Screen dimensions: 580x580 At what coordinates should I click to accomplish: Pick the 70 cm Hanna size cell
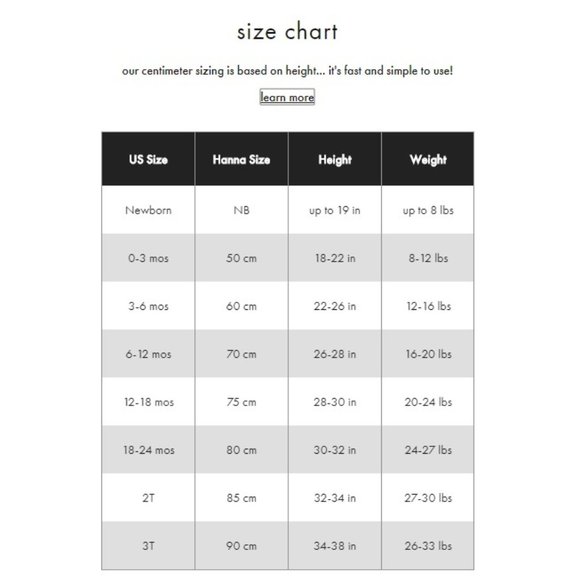[x=242, y=354]
